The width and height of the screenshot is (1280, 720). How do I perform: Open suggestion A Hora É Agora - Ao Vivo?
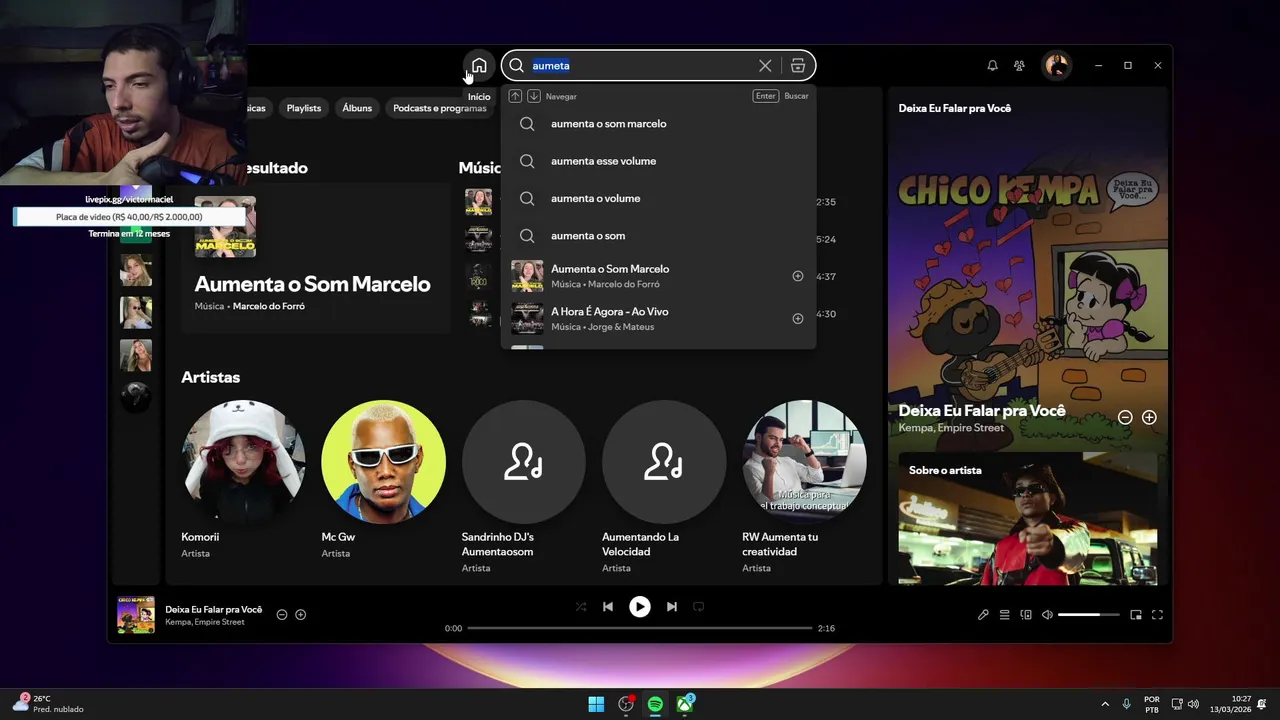point(658,319)
